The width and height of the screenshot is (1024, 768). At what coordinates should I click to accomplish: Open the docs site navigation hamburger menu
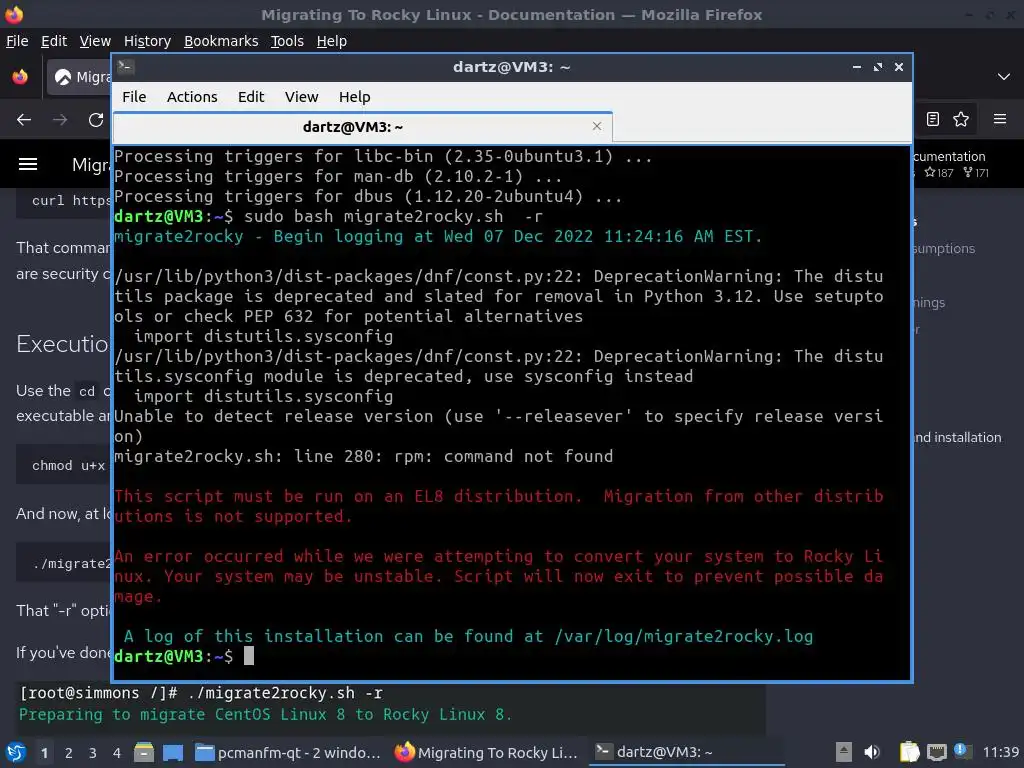[27, 164]
